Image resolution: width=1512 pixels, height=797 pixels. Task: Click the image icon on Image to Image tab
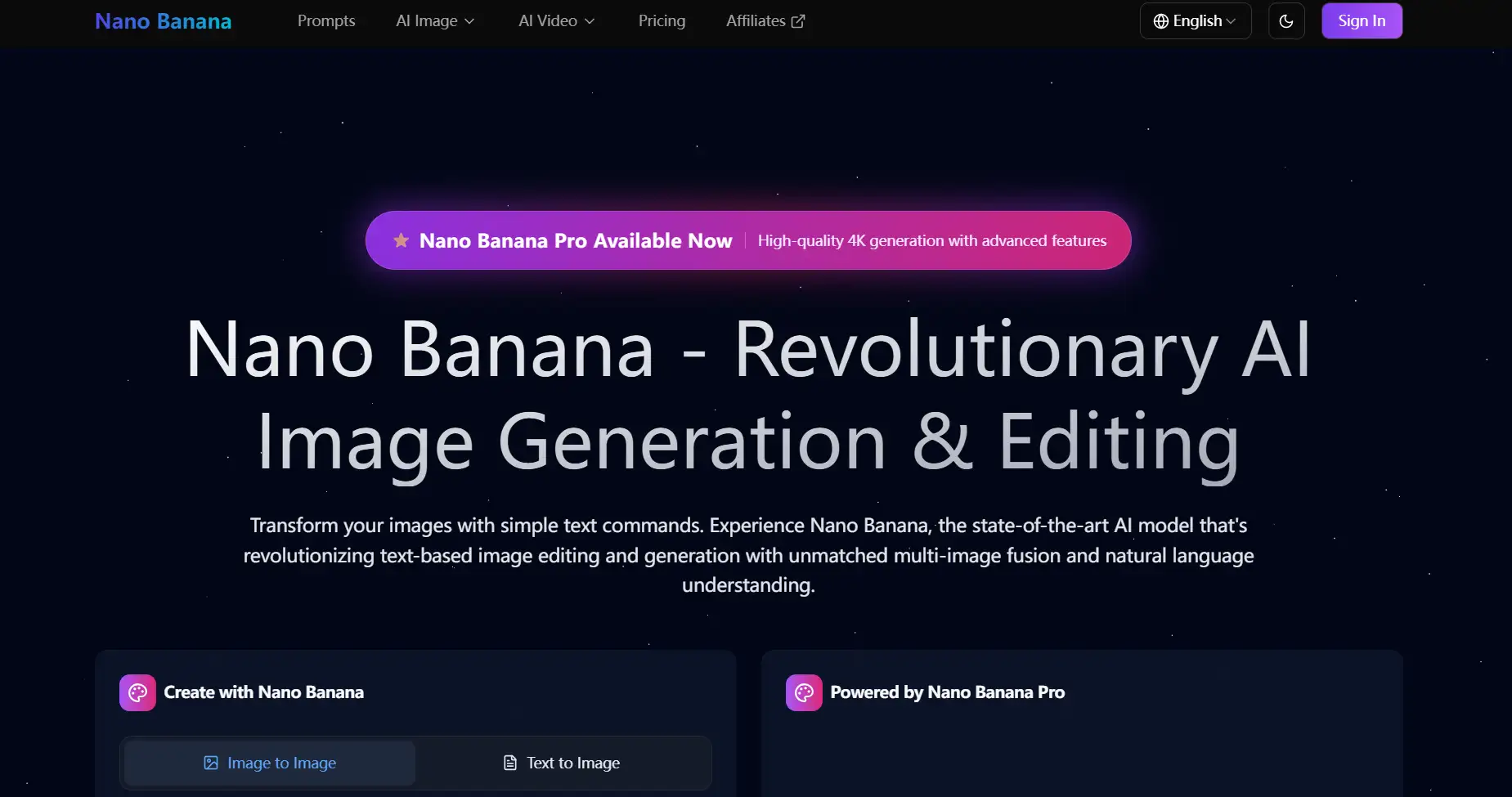211,763
